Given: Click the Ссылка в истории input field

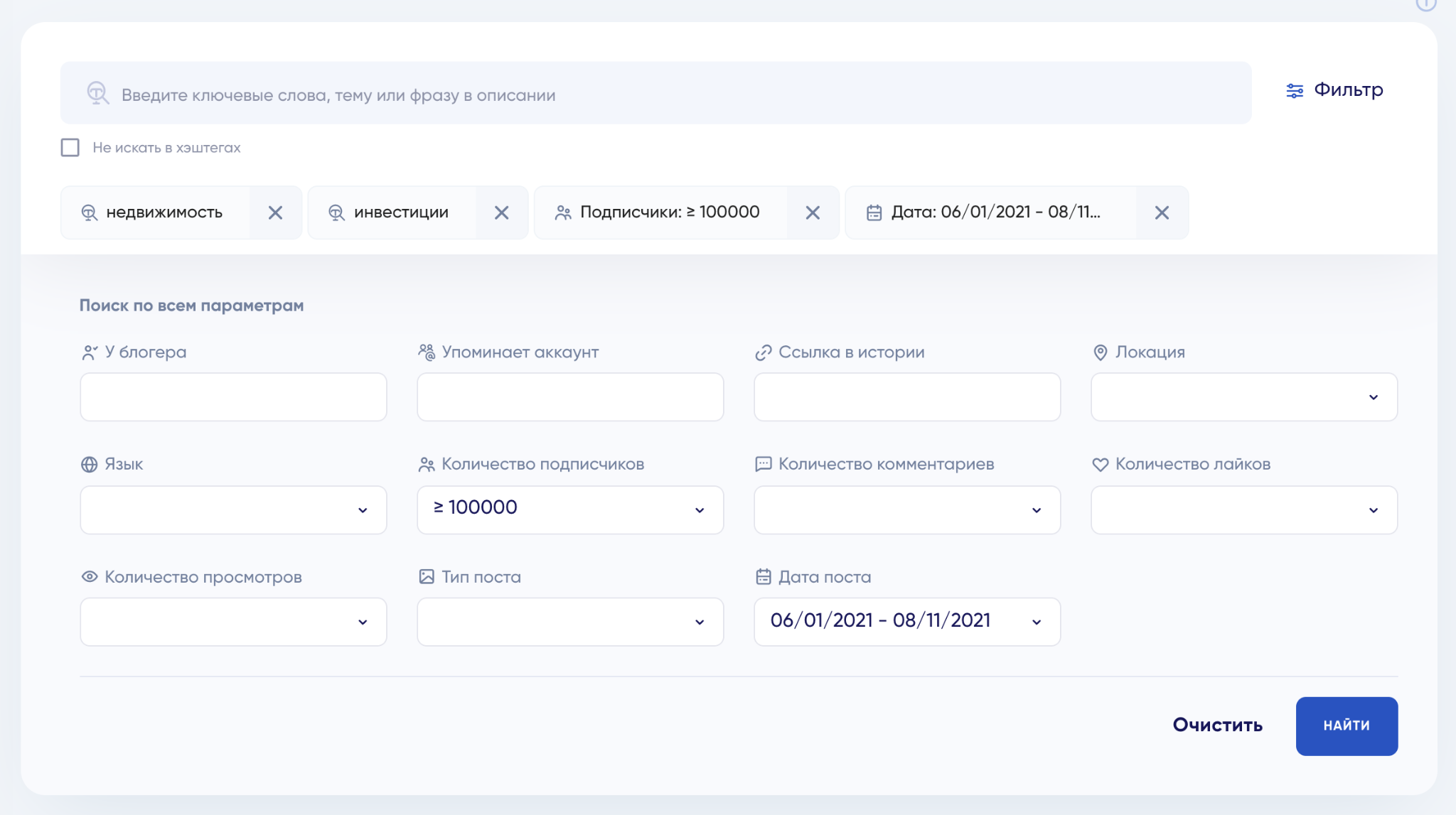Looking at the screenshot, I should [x=907, y=397].
